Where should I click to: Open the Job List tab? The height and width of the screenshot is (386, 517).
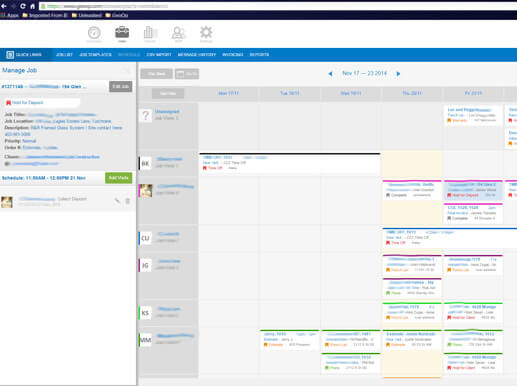(x=64, y=55)
